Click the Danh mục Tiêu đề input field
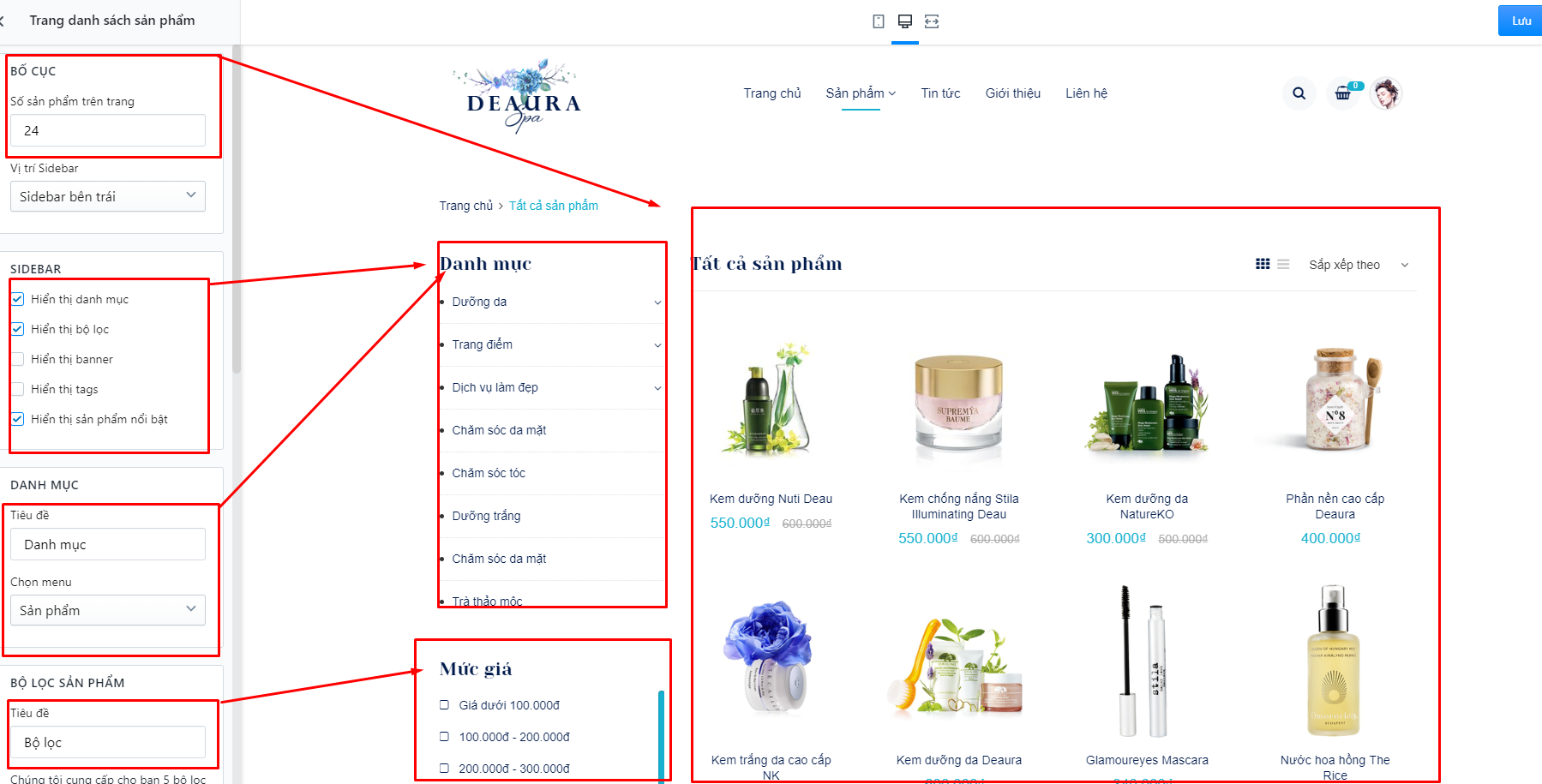Screen dimensions: 1542x784 tap(108, 544)
